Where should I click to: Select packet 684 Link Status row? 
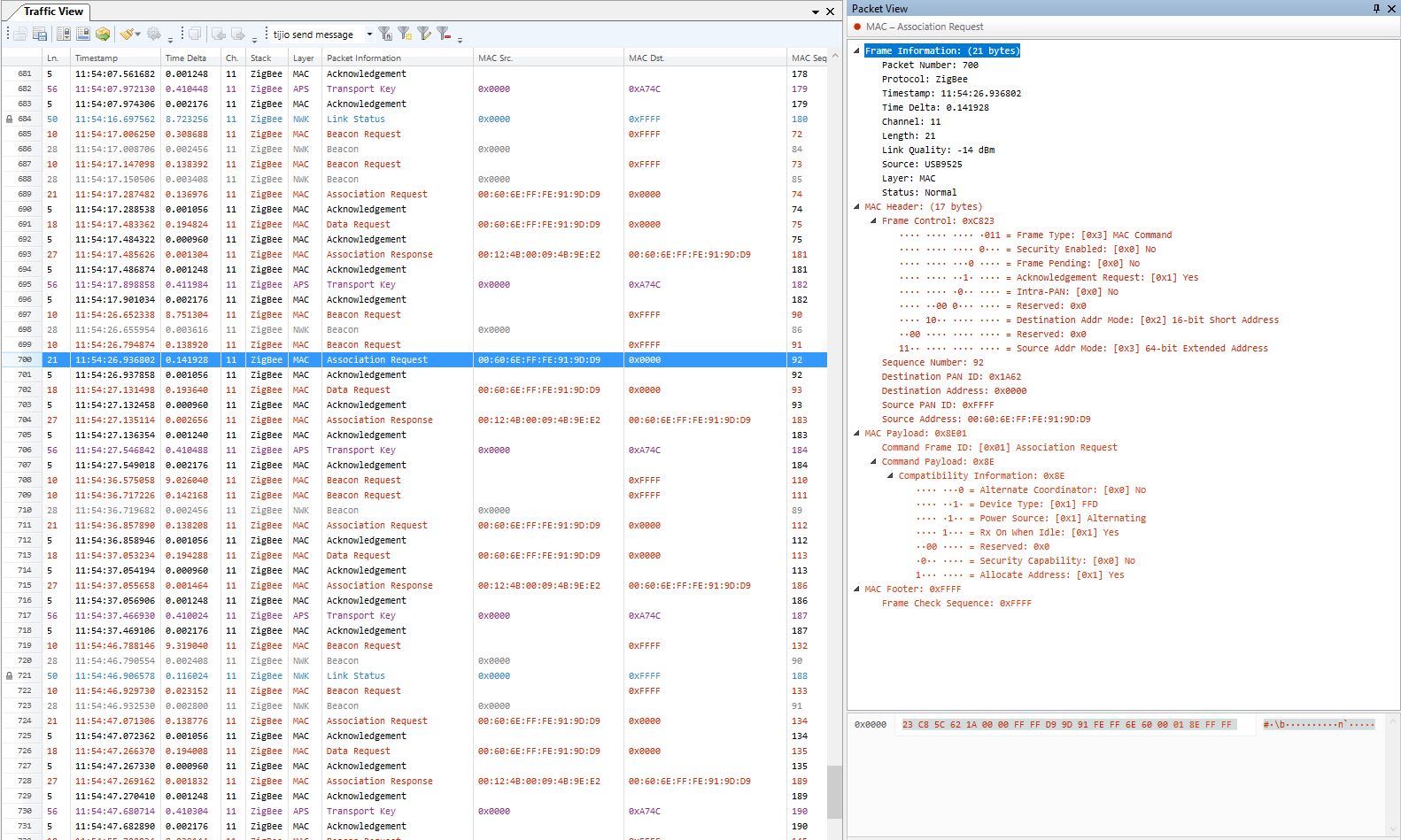click(414, 119)
